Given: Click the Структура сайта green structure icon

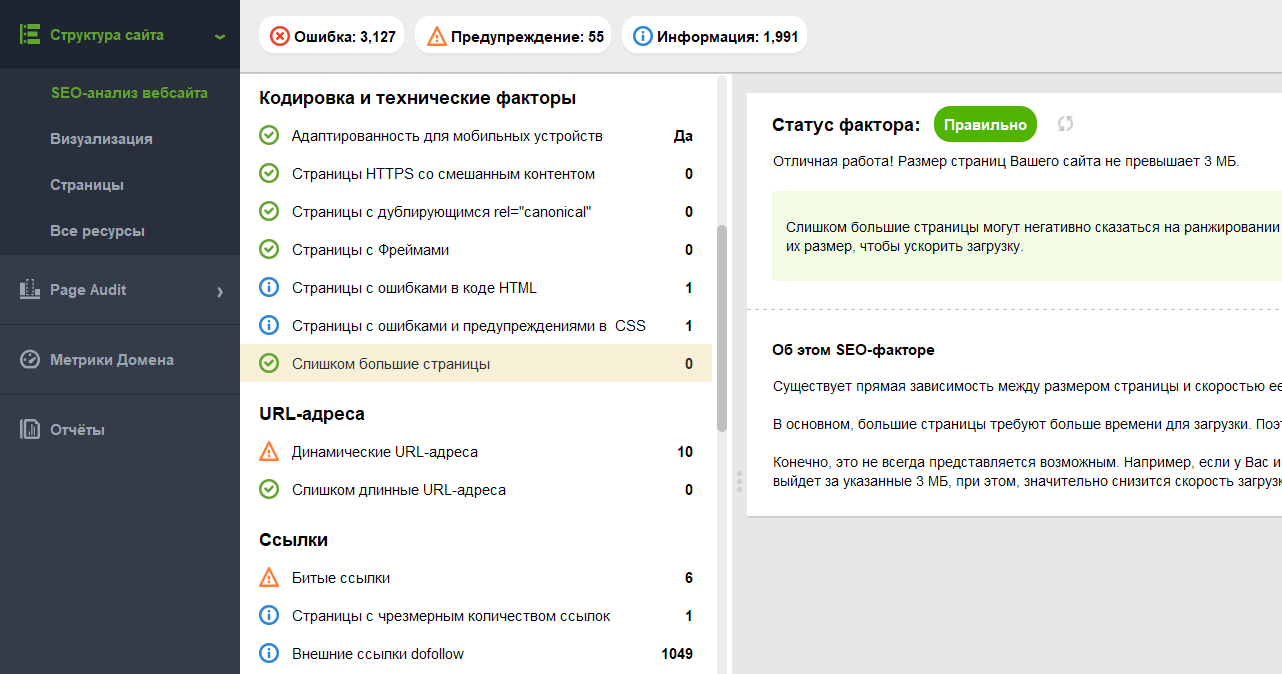Looking at the screenshot, I should (30, 34).
